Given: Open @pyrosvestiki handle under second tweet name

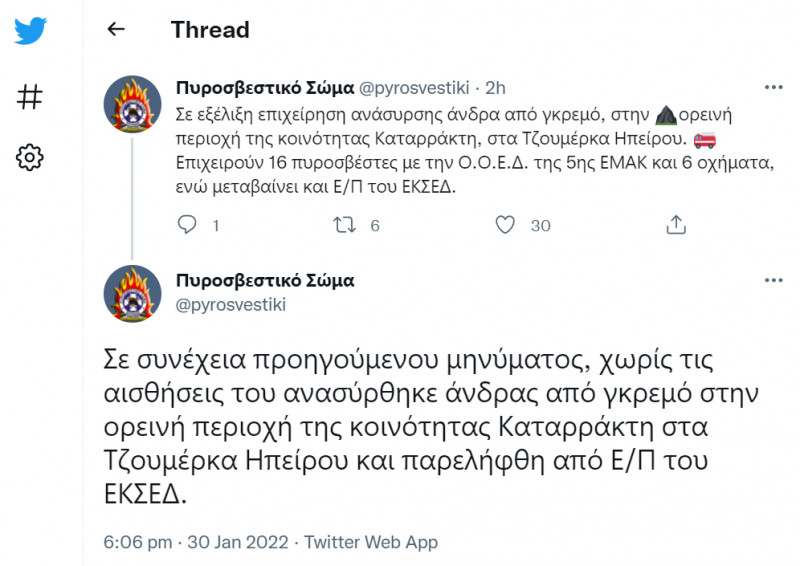Looking at the screenshot, I should 230,304.
